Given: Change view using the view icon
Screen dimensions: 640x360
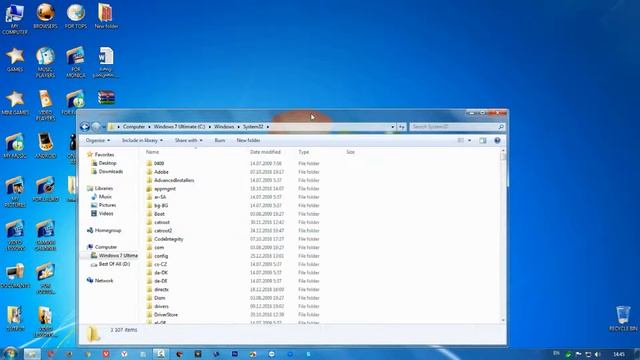Looking at the screenshot, I should [461, 140].
